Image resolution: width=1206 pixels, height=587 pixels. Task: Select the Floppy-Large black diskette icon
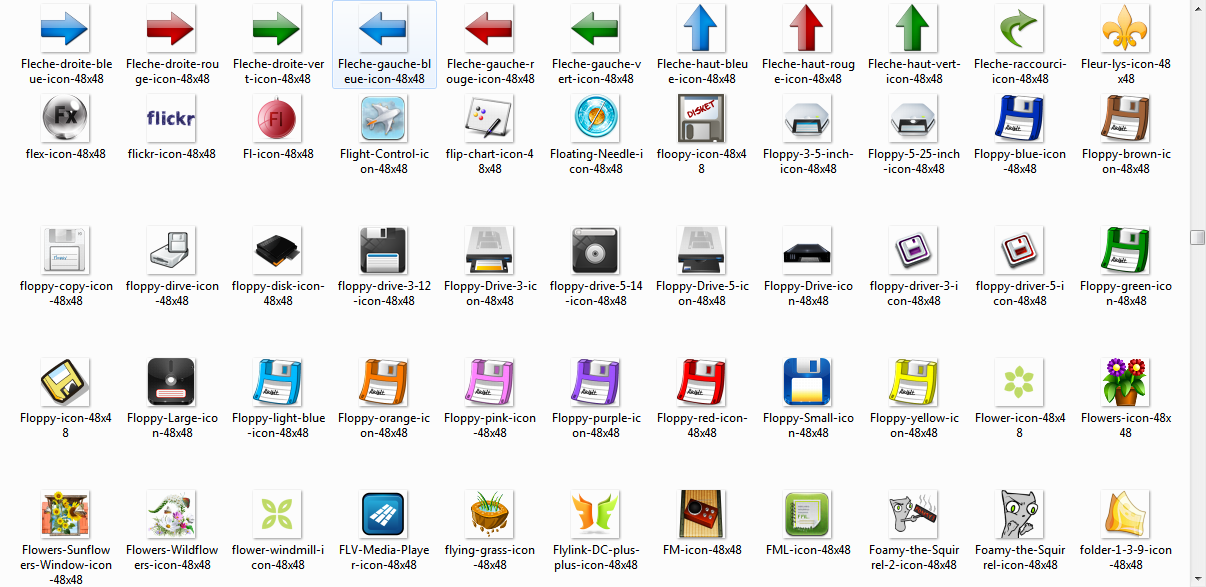[x=172, y=382]
